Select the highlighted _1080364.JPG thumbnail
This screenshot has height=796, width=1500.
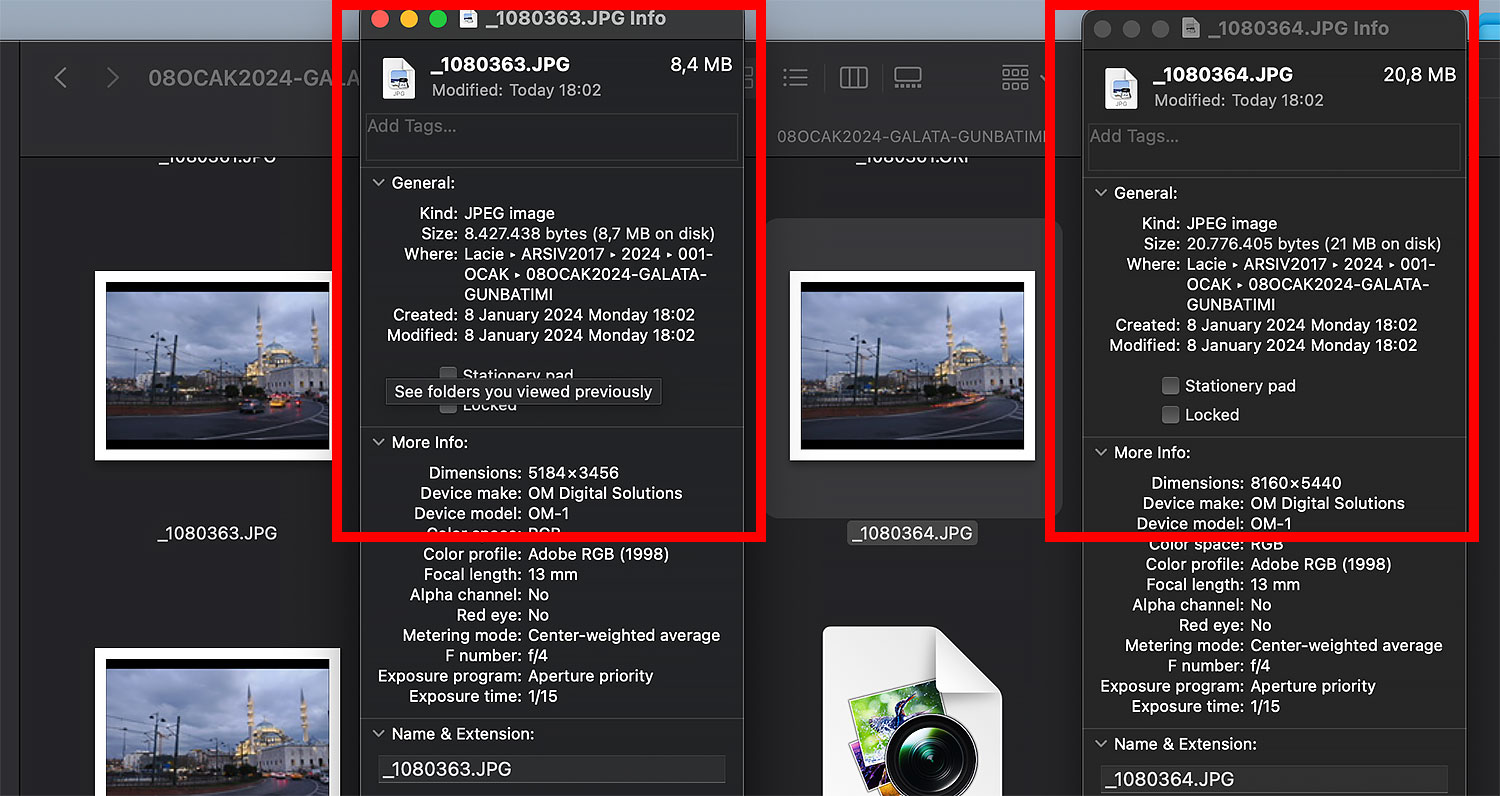tap(911, 366)
